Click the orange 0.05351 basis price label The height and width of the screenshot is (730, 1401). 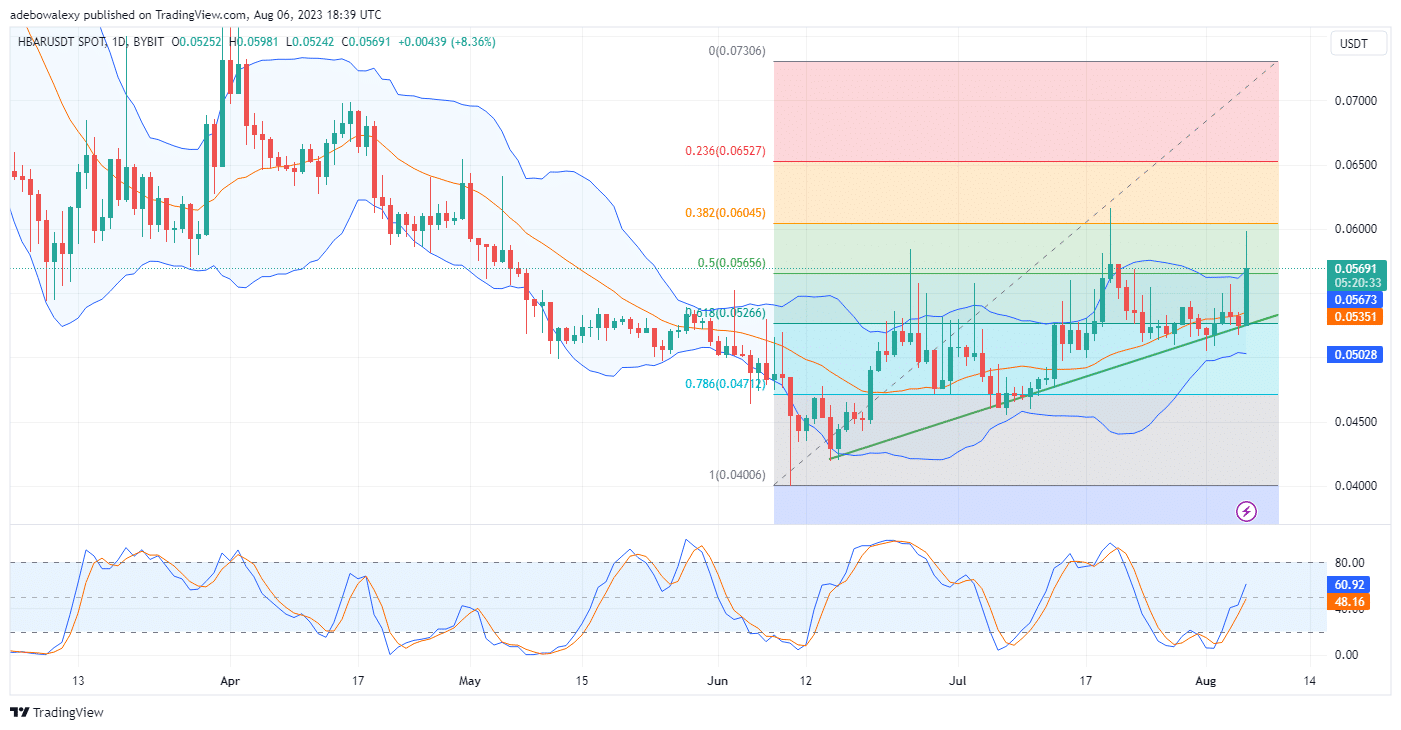pos(1354,317)
